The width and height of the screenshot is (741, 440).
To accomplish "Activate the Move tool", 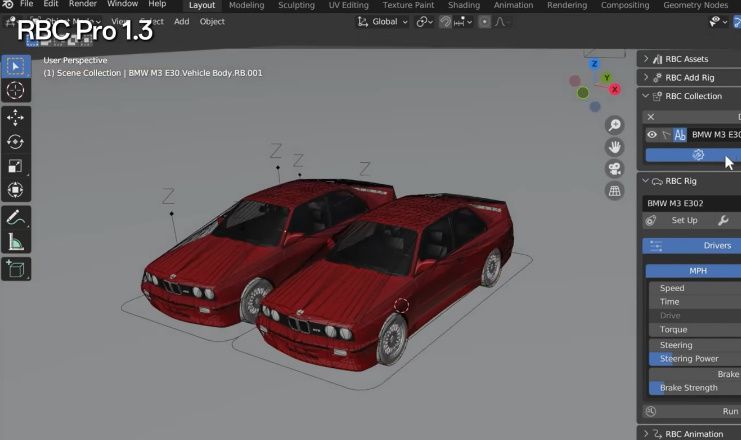I will point(16,117).
